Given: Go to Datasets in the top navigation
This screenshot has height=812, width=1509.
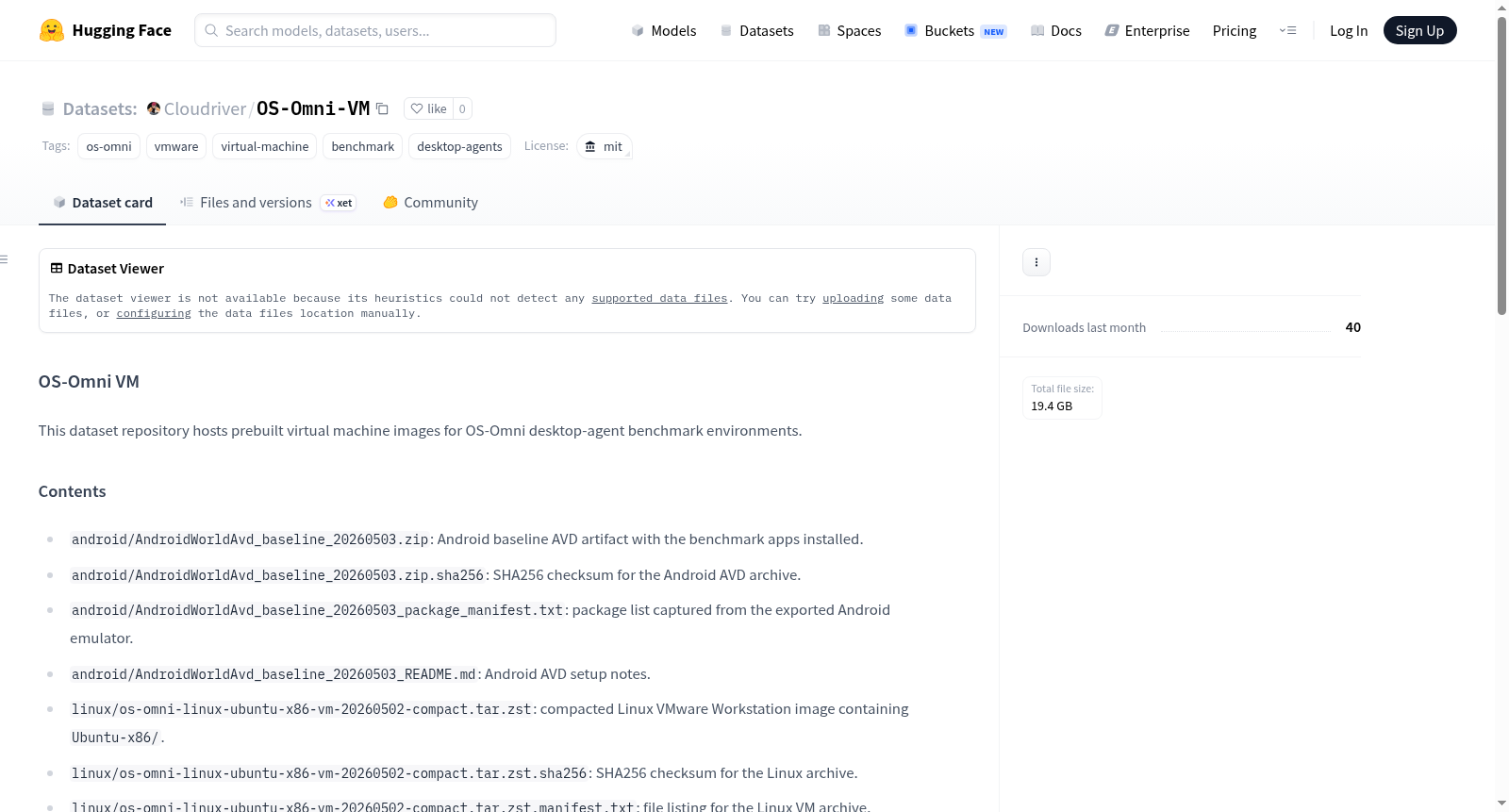Looking at the screenshot, I should 757,31.
